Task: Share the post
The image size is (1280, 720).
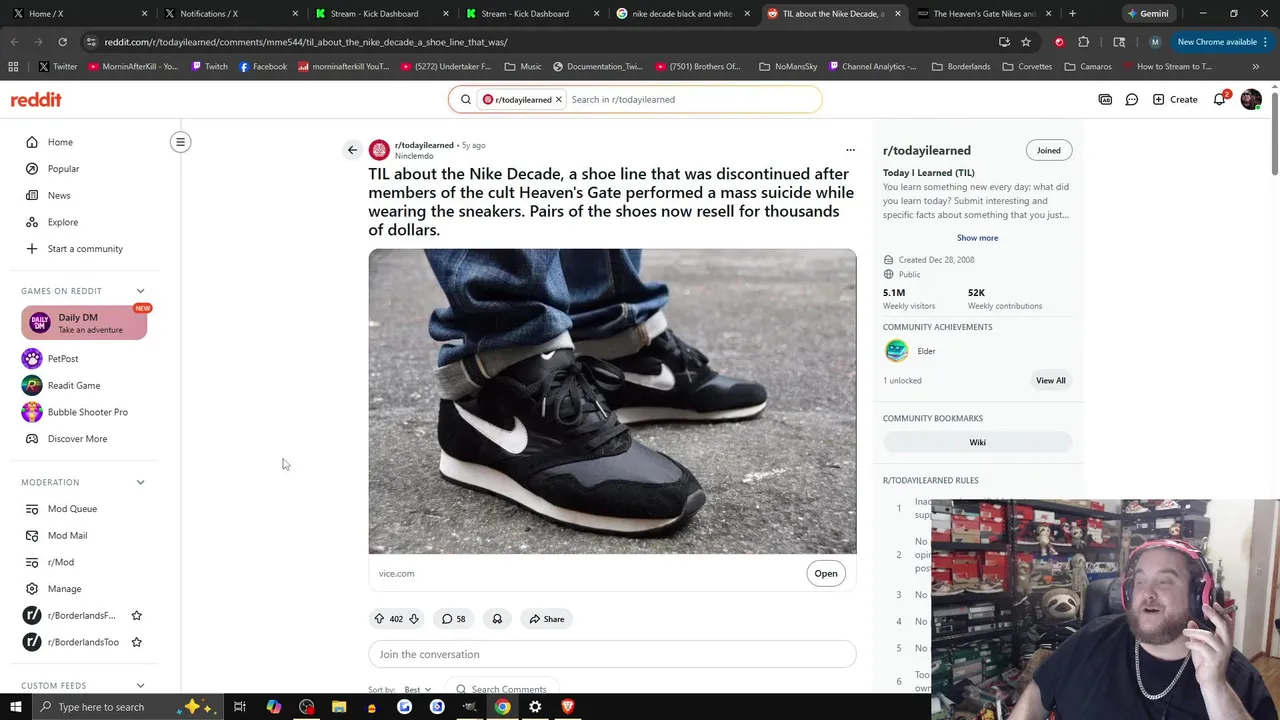Action: 547,619
